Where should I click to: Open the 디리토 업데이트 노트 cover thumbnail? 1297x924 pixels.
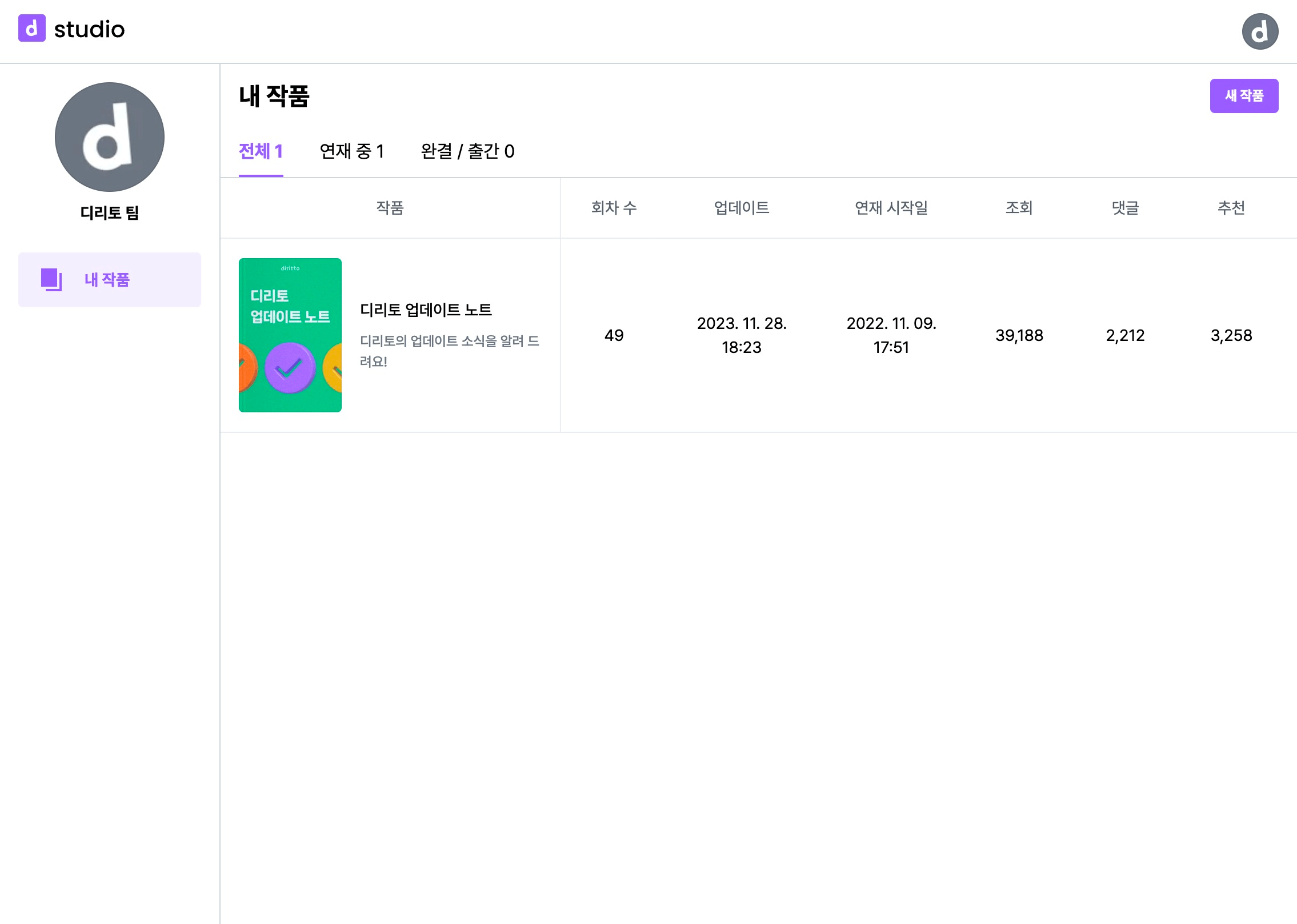(290, 335)
